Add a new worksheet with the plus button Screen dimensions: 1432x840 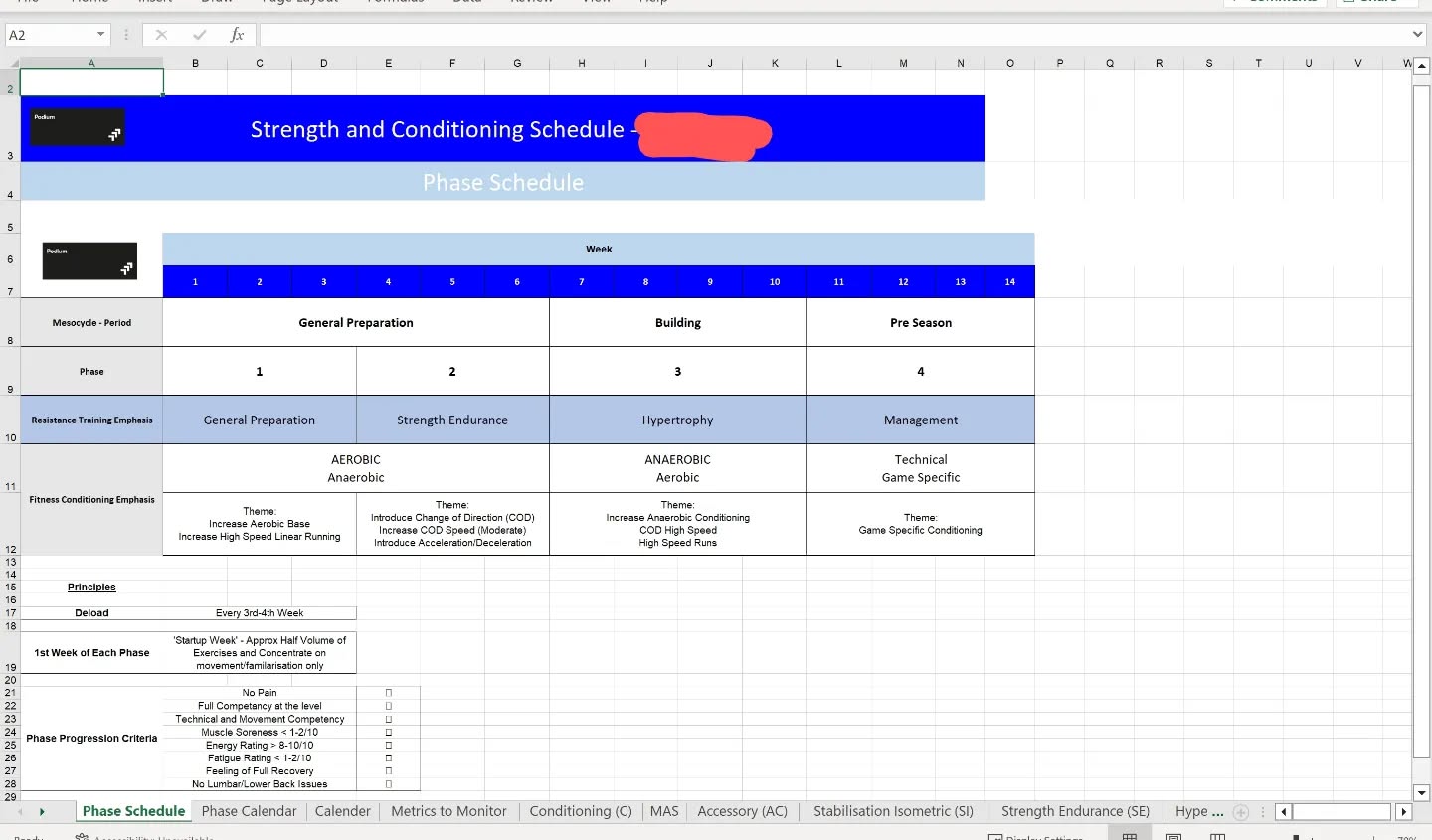(x=1241, y=811)
